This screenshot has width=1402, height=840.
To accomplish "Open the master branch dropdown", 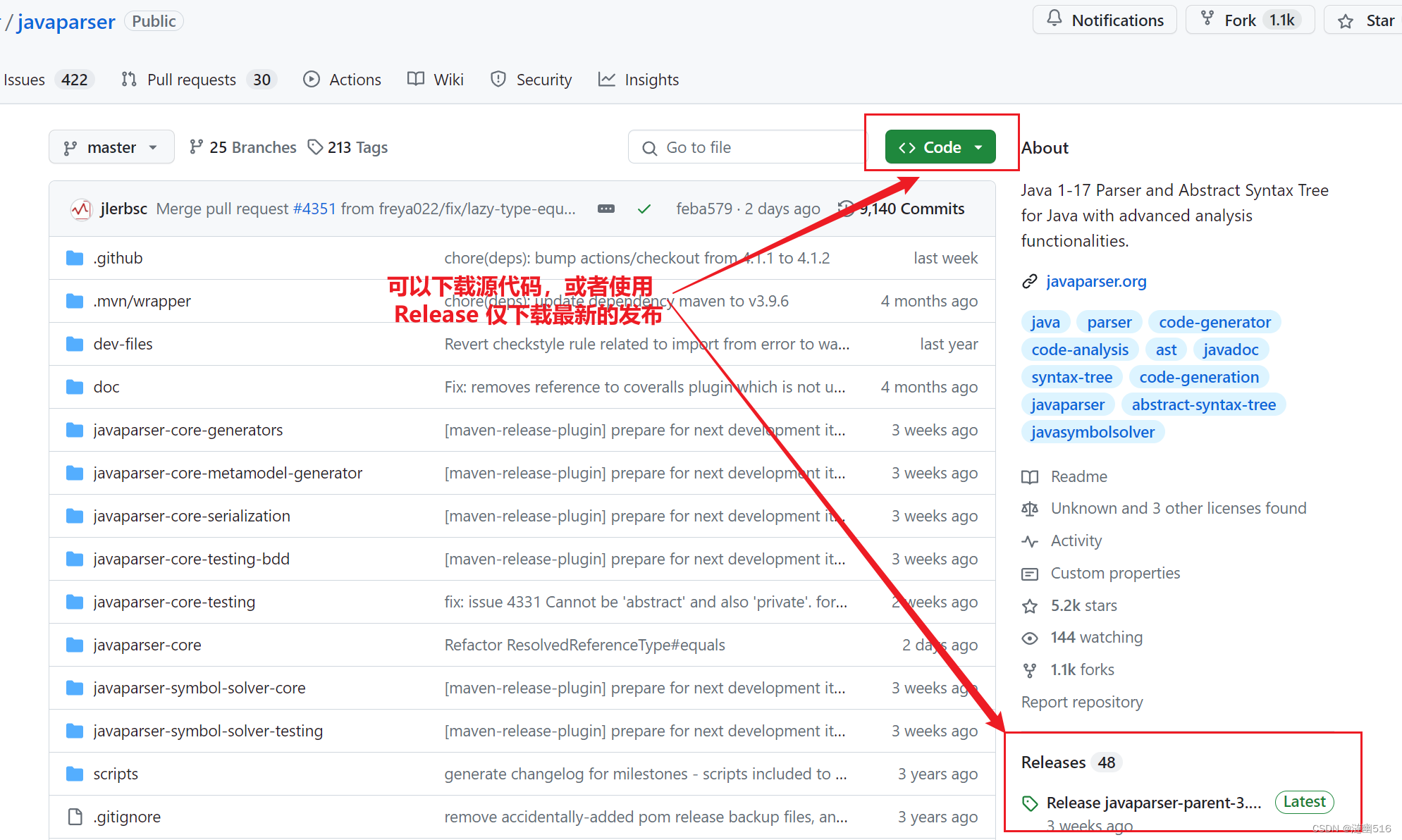I will 111,147.
